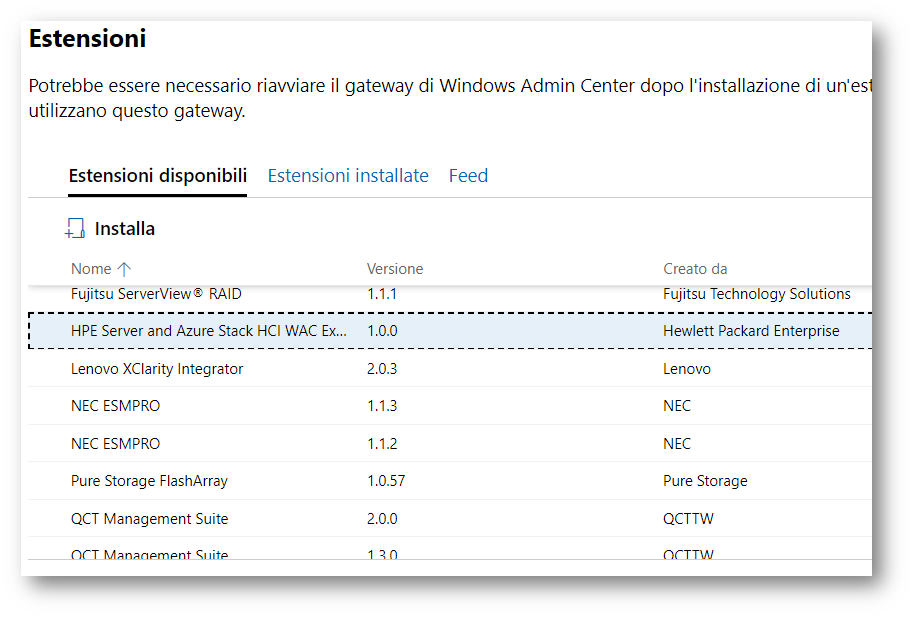Viewport: 914px width, 618px height.
Task: Click the Hewlett Packard Enterprise creator cell
Action: pyautogui.click(x=751, y=331)
